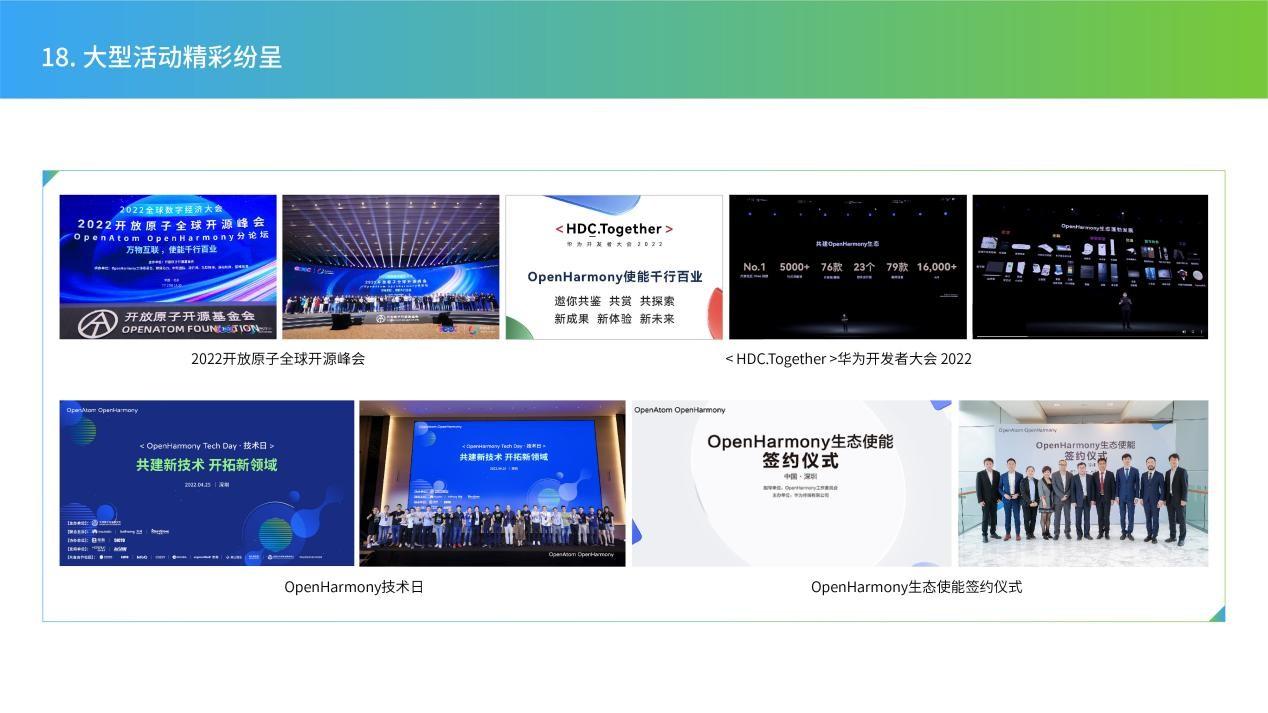Click the HDC.Together logo in the poster
This screenshot has width=1268, height=713.
(614, 229)
